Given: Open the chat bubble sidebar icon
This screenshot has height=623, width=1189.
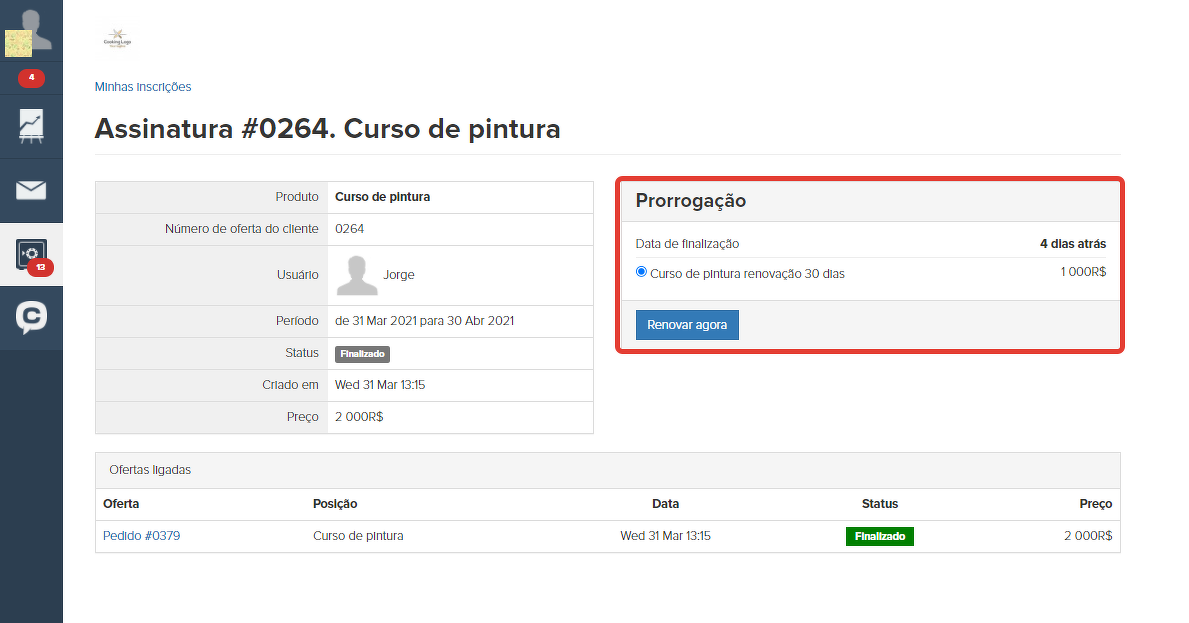Looking at the screenshot, I should (31, 317).
